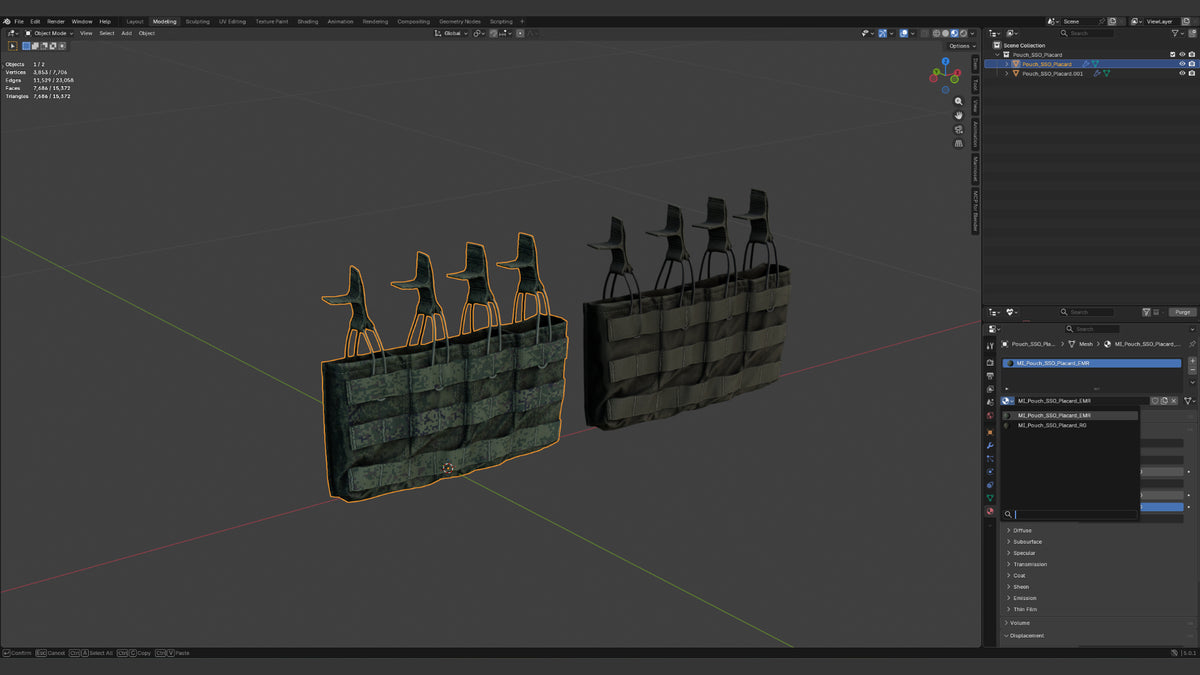Open the Render properties tab icon
Screen dimensions: 1200x675
click(x=990, y=362)
